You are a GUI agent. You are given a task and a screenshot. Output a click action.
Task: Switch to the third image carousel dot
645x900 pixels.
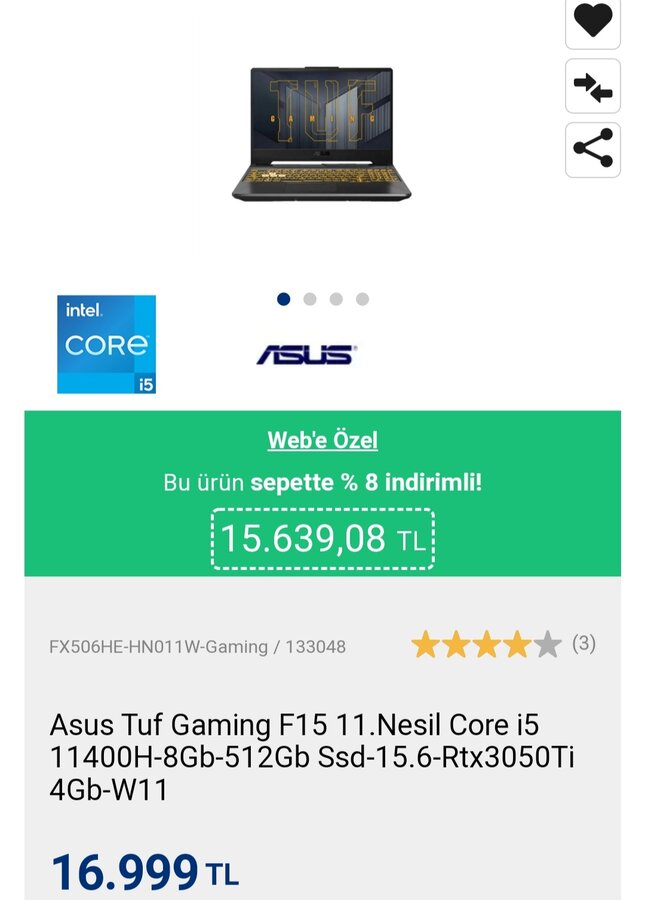click(336, 299)
